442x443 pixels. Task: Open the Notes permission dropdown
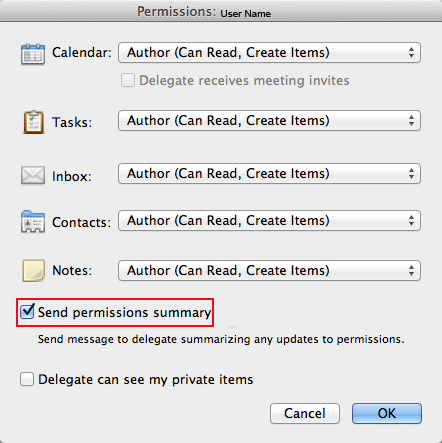269,270
